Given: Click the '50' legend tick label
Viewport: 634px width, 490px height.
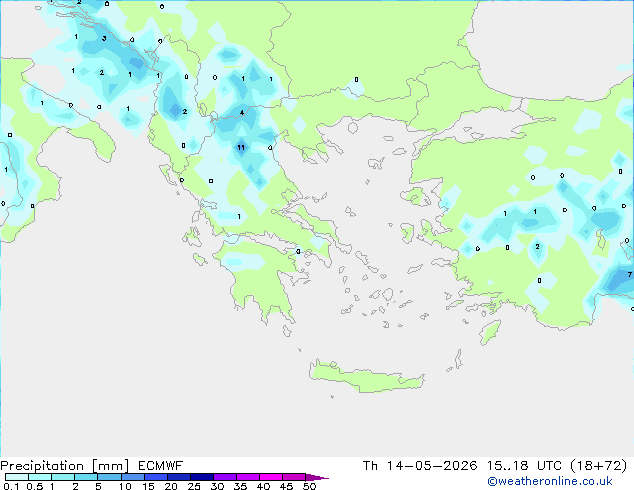Looking at the screenshot, I should pos(309,486).
